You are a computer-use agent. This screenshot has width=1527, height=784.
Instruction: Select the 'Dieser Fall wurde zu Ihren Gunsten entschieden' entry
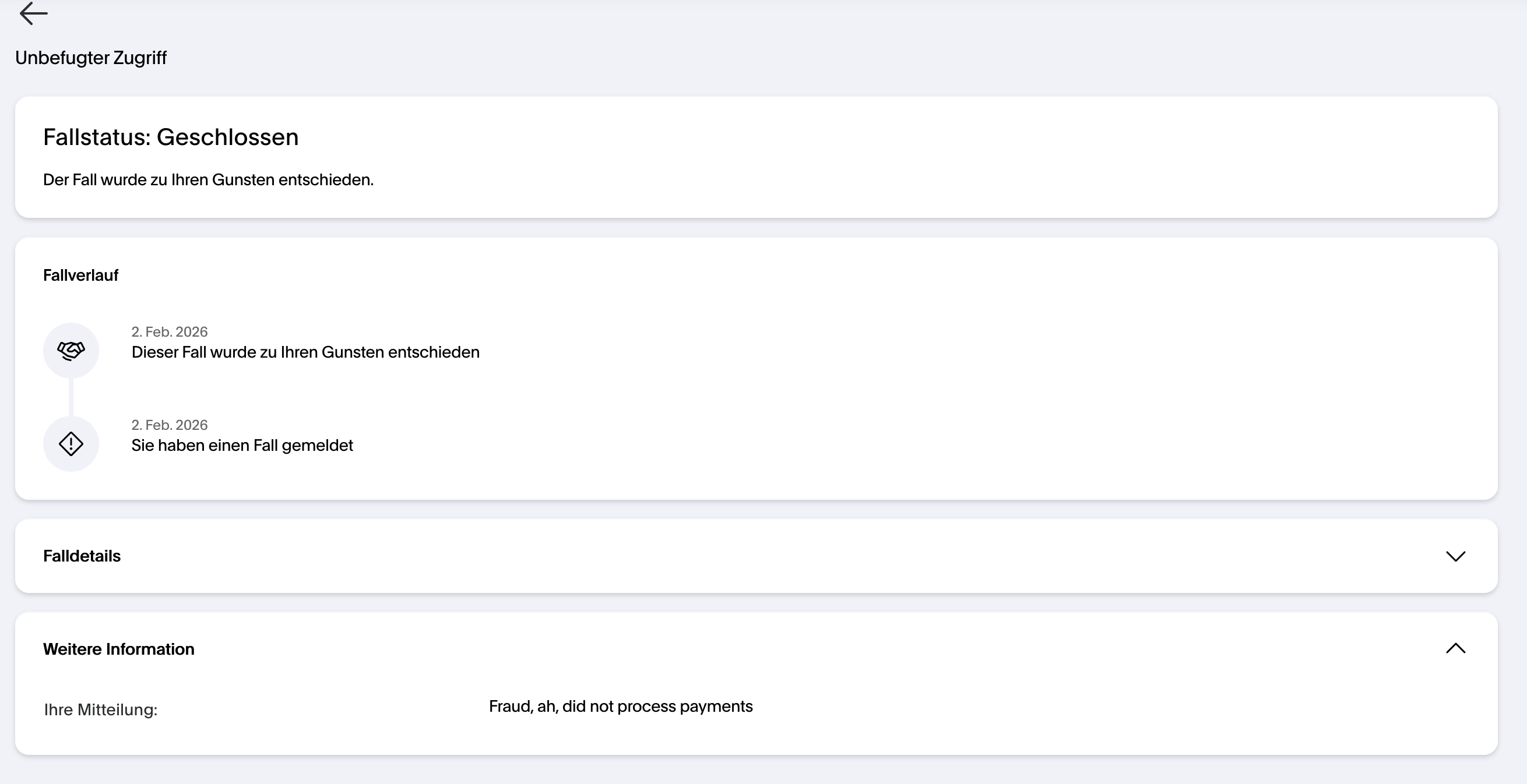point(305,352)
